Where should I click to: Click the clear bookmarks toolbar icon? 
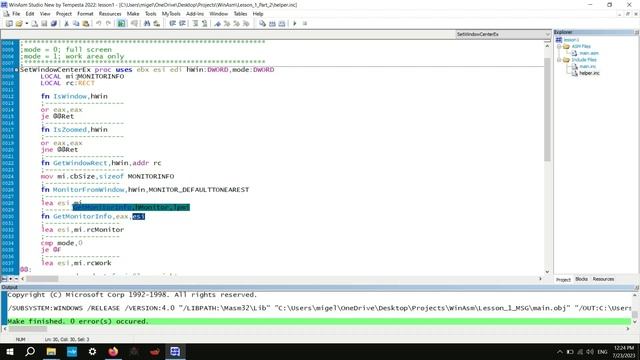pos(246,24)
